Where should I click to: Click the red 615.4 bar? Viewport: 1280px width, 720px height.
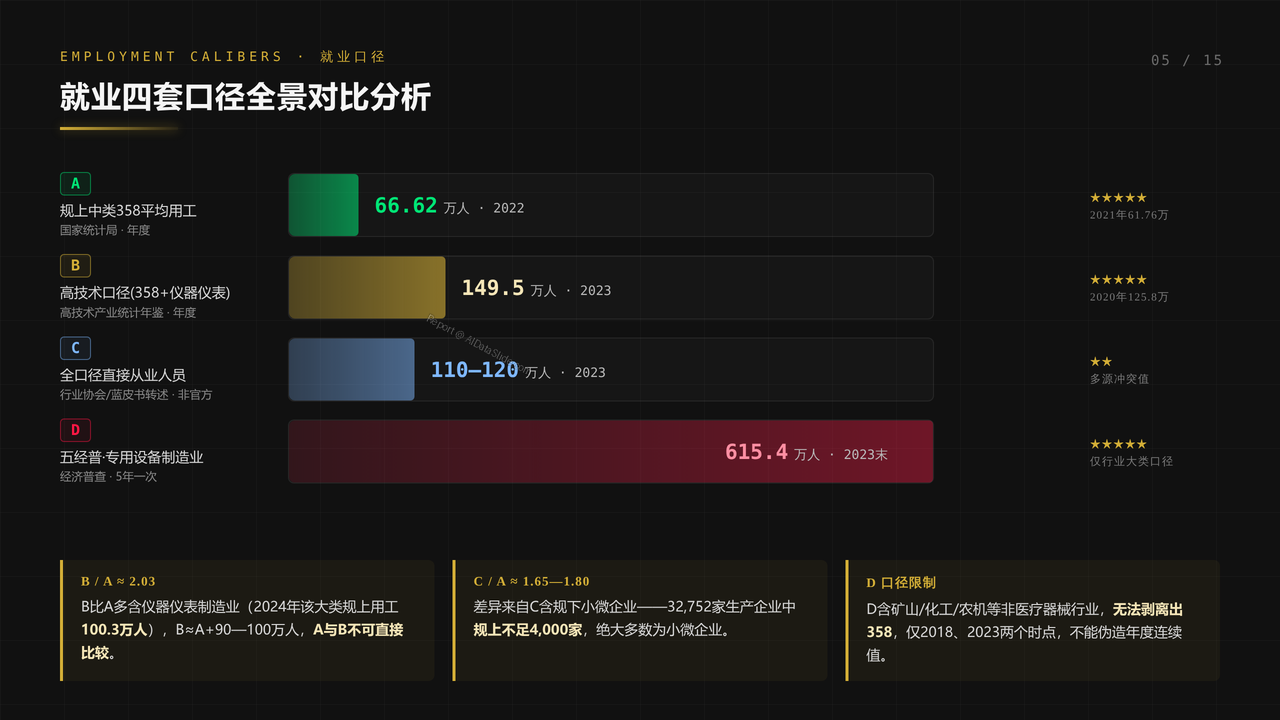(611, 451)
